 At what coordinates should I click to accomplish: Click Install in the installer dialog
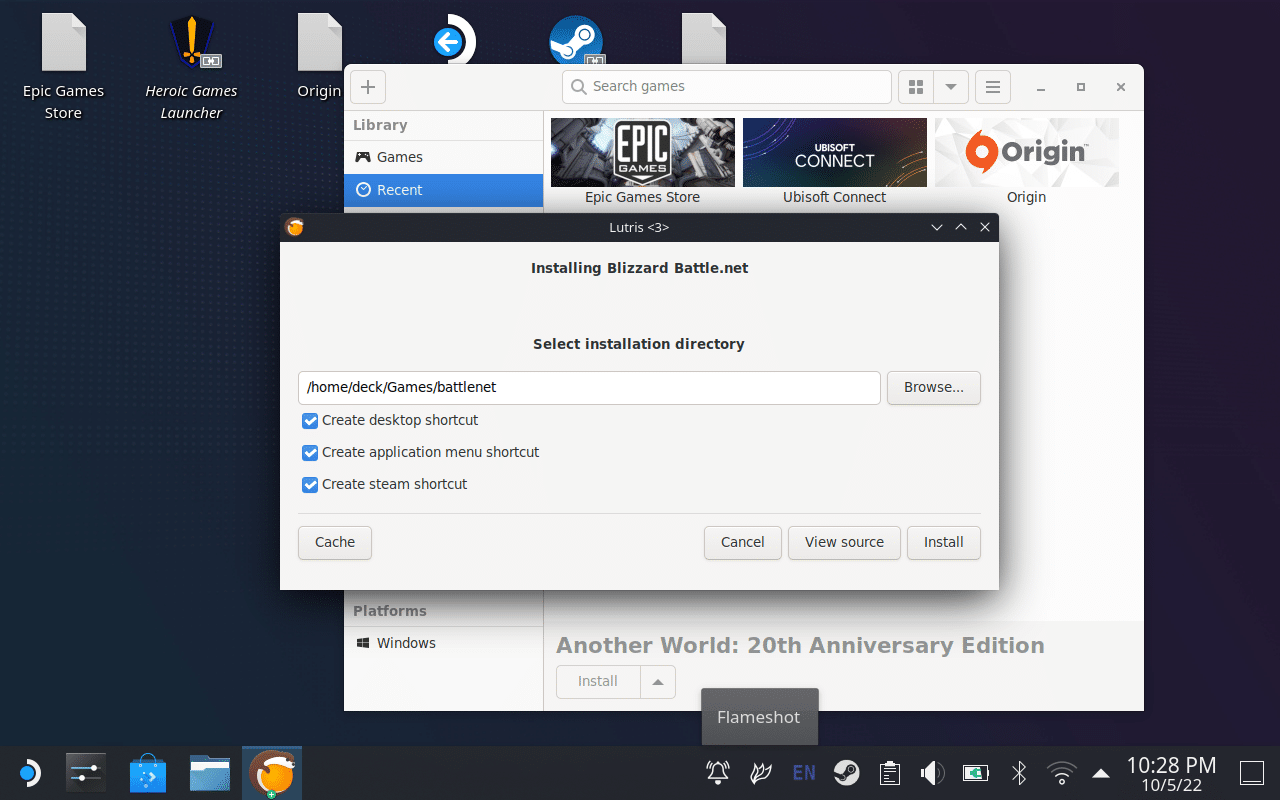click(944, 542)
